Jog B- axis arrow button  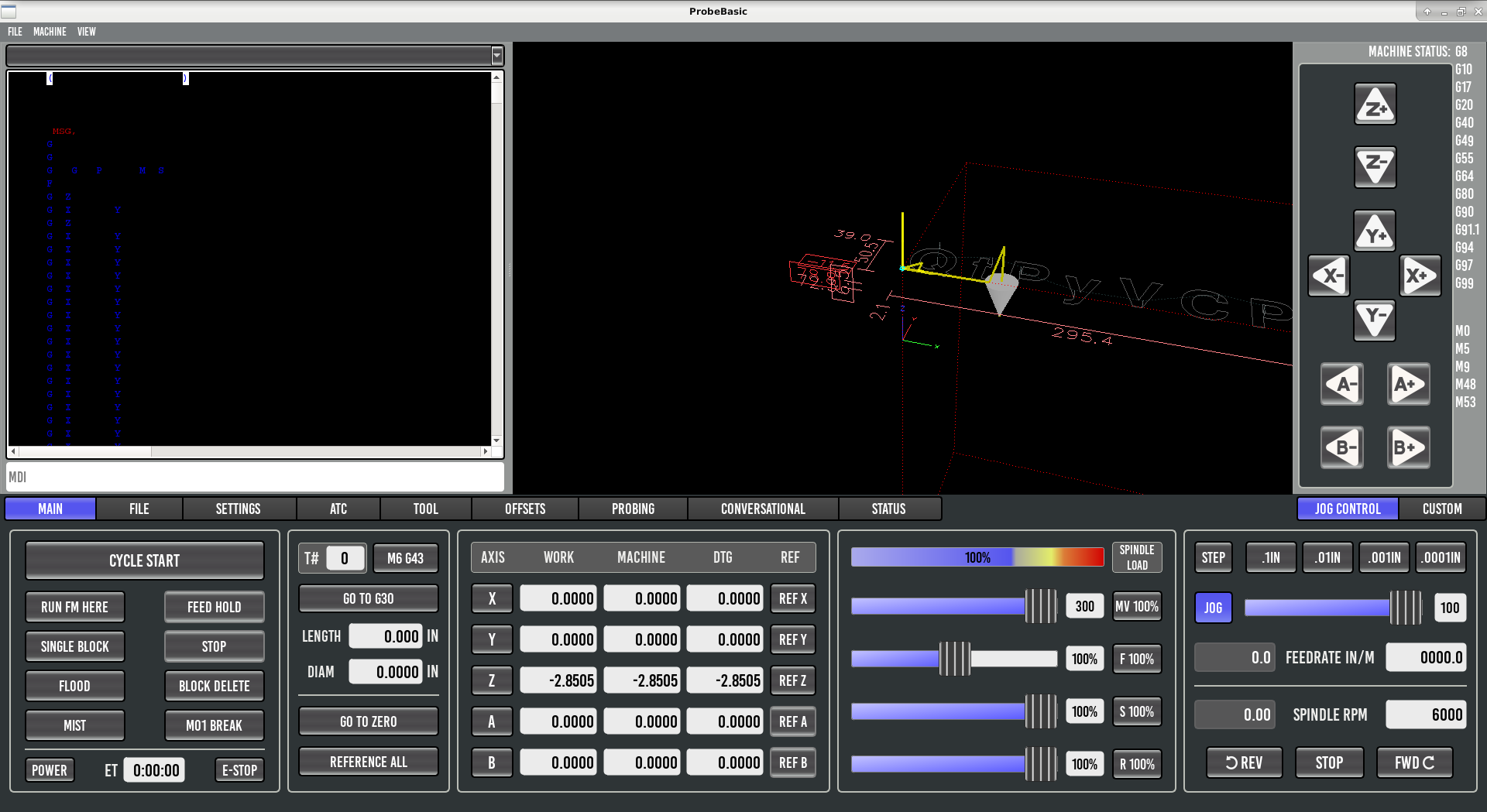coord(1342,447)
